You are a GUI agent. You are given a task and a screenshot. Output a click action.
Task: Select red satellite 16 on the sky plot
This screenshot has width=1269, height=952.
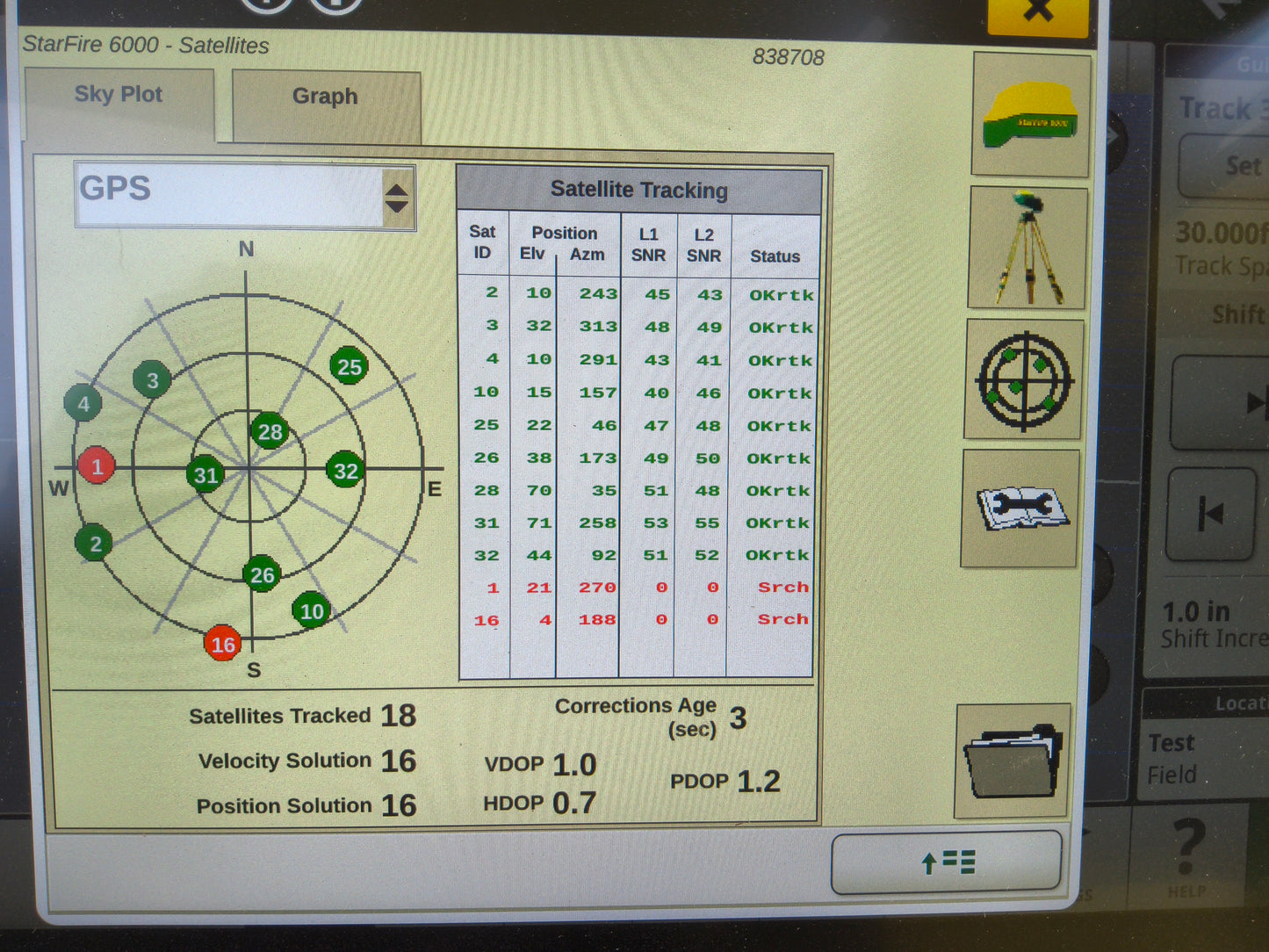[222, 645]
